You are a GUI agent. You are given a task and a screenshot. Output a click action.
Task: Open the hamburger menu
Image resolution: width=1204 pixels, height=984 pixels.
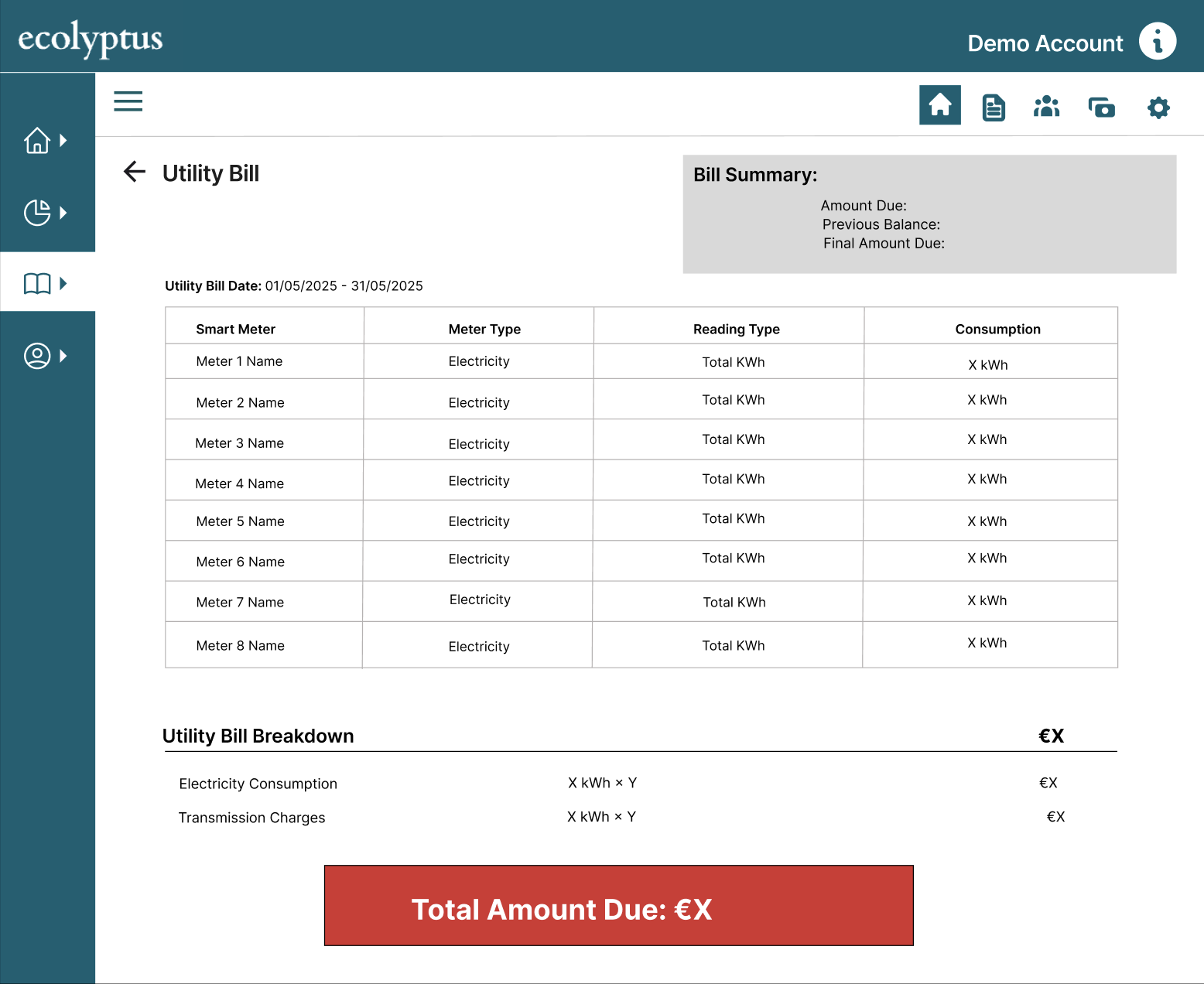[128, 101]
